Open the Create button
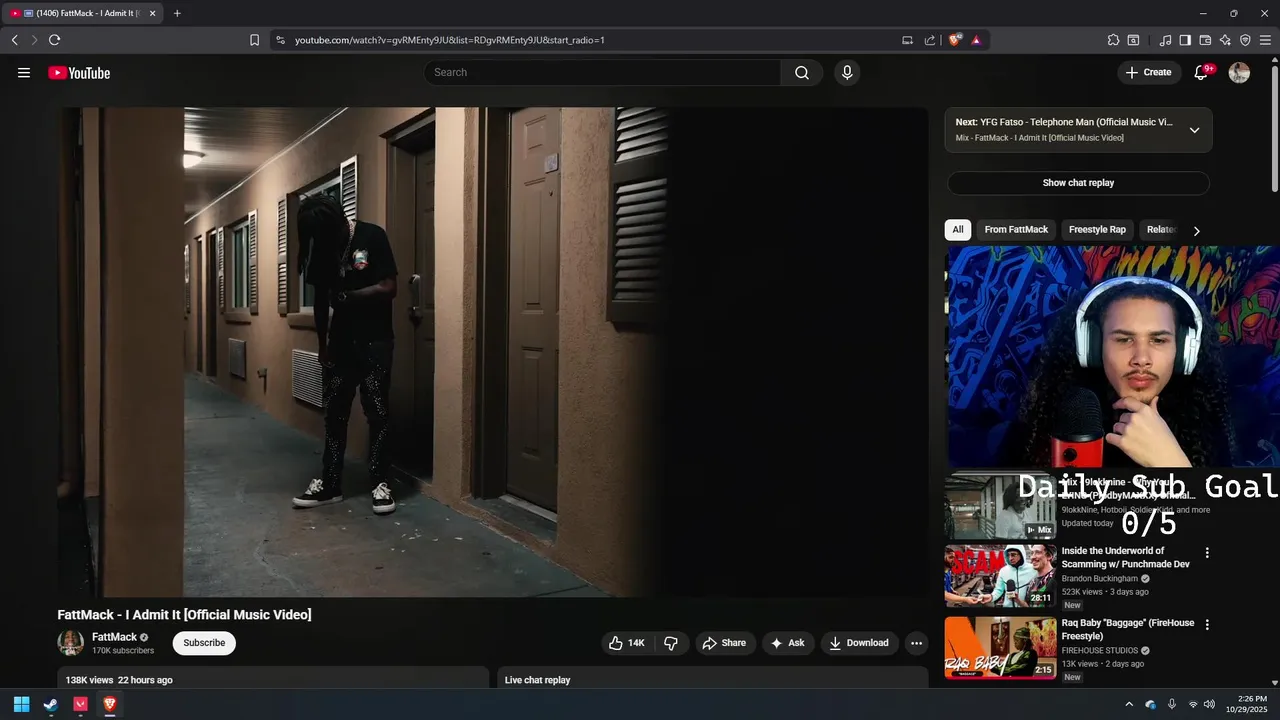1280x720 pixels. click(x=1149, y=72)
